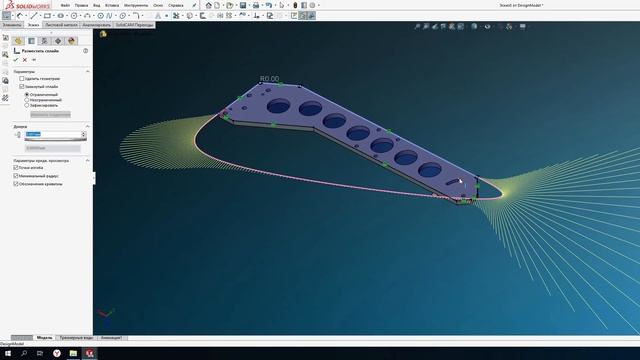Open dropdown arrow next to Save icon
640x360 pixels.
point(249,5)
